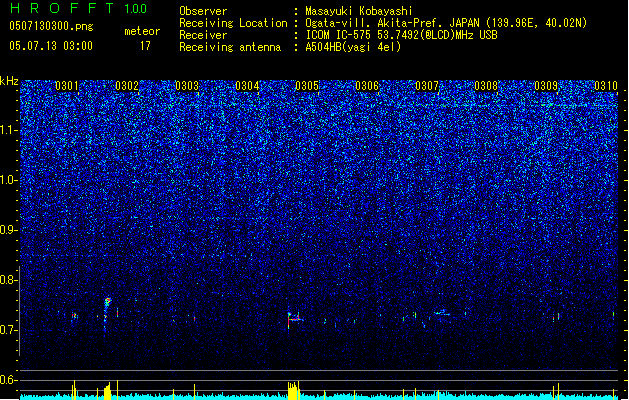
Task: Click the Receiver field label
Action: (203, 35)
